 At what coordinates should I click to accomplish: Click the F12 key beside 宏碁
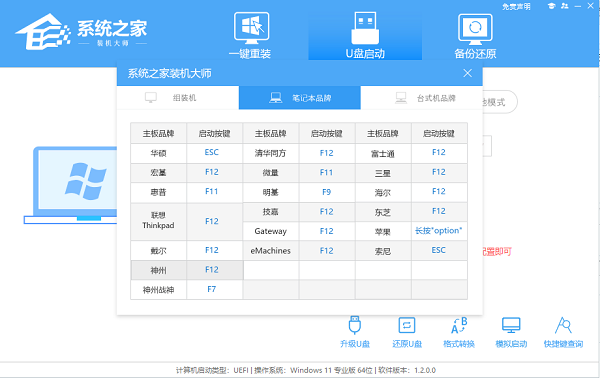[x=215, y=173]
